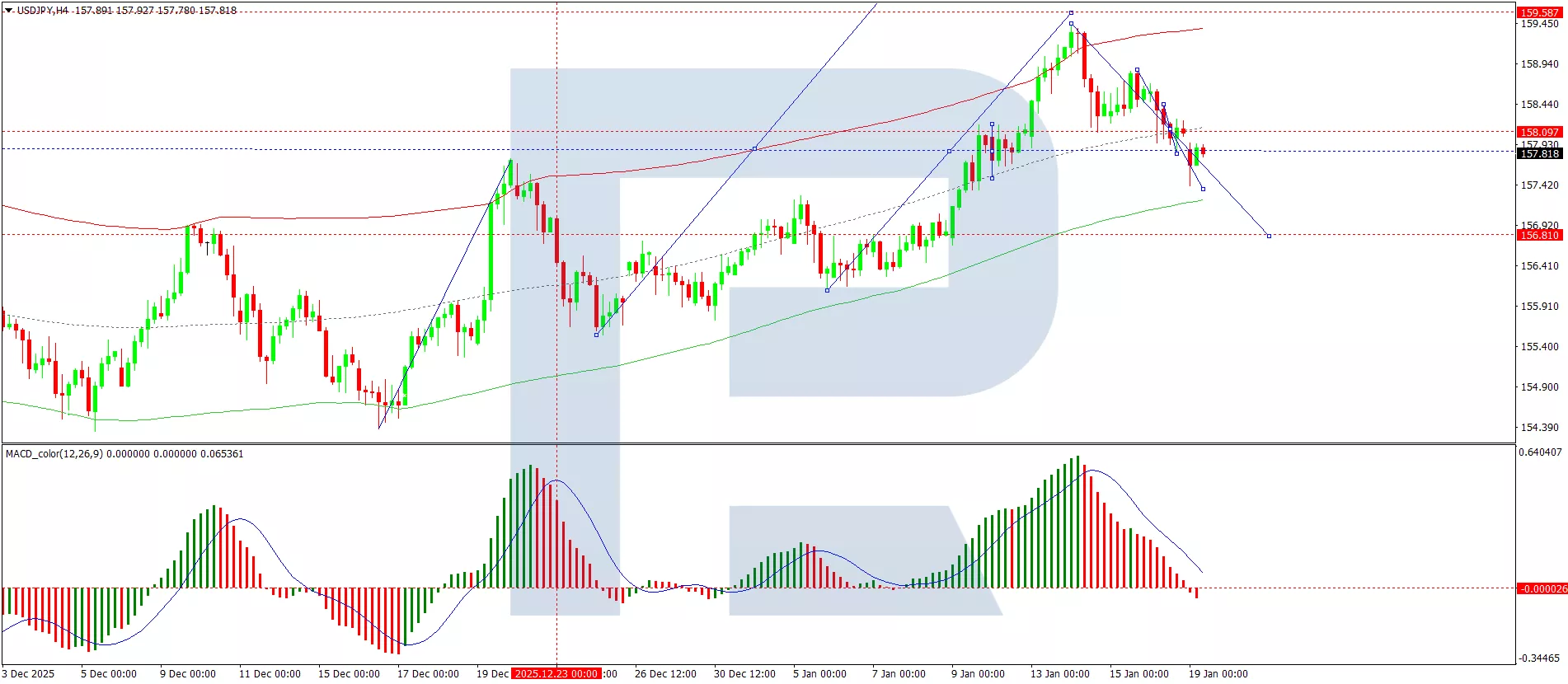Click the -0.34465 MACD scale minimum label
The height and width of the screenshot is (684, 1568).
[x=1539, y=658]
